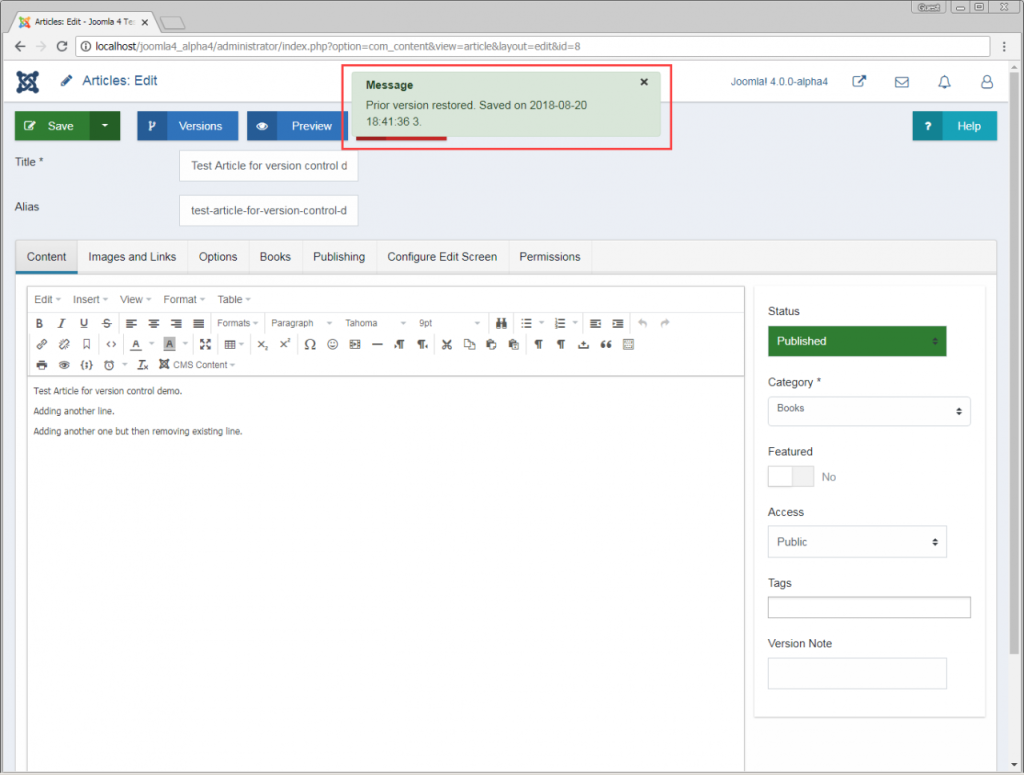
Task: Click the Help button
Action: click(955, 126)
